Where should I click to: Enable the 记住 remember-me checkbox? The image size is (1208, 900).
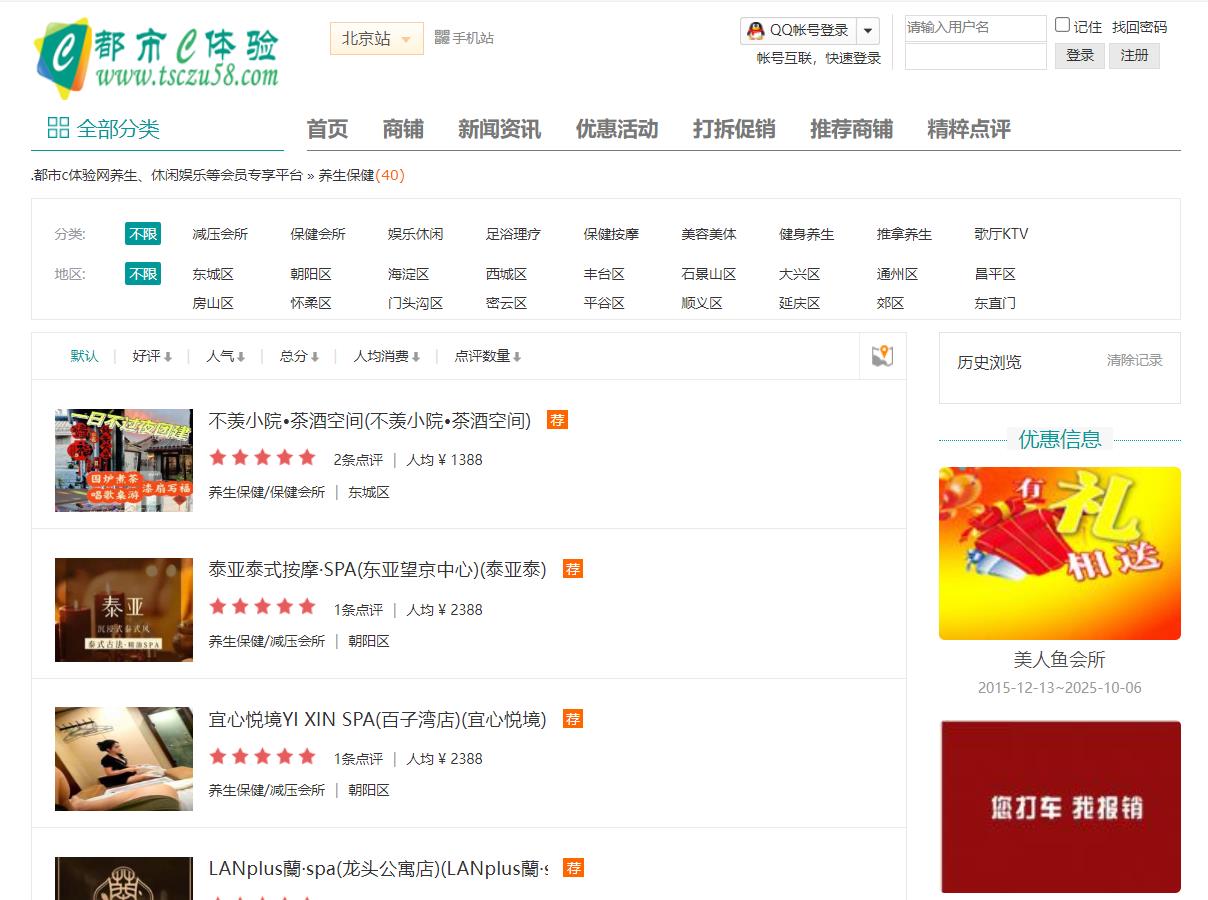pos(1061,24)
